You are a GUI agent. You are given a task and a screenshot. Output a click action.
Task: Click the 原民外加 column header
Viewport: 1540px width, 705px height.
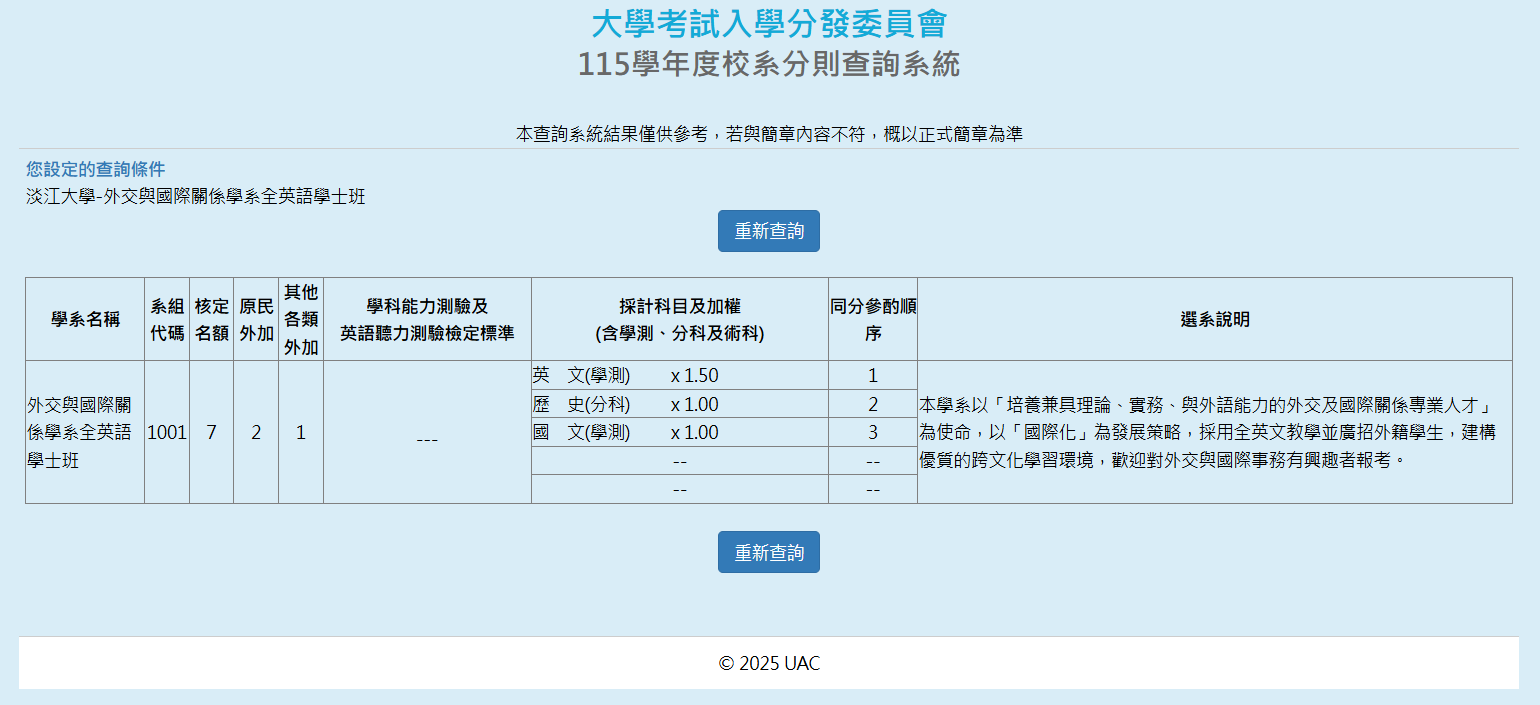pyautogui.click(x=256, y=319)
